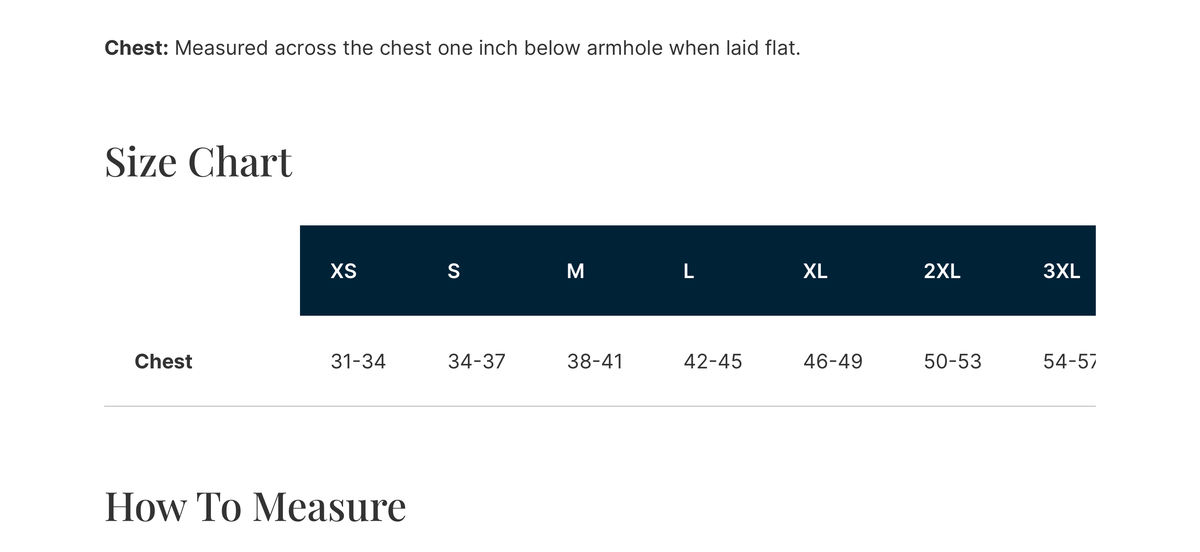Image resolution: width=1200 pixels, height=552 pixels.
Task: Select the S size column header
Action: coord(454,271)
